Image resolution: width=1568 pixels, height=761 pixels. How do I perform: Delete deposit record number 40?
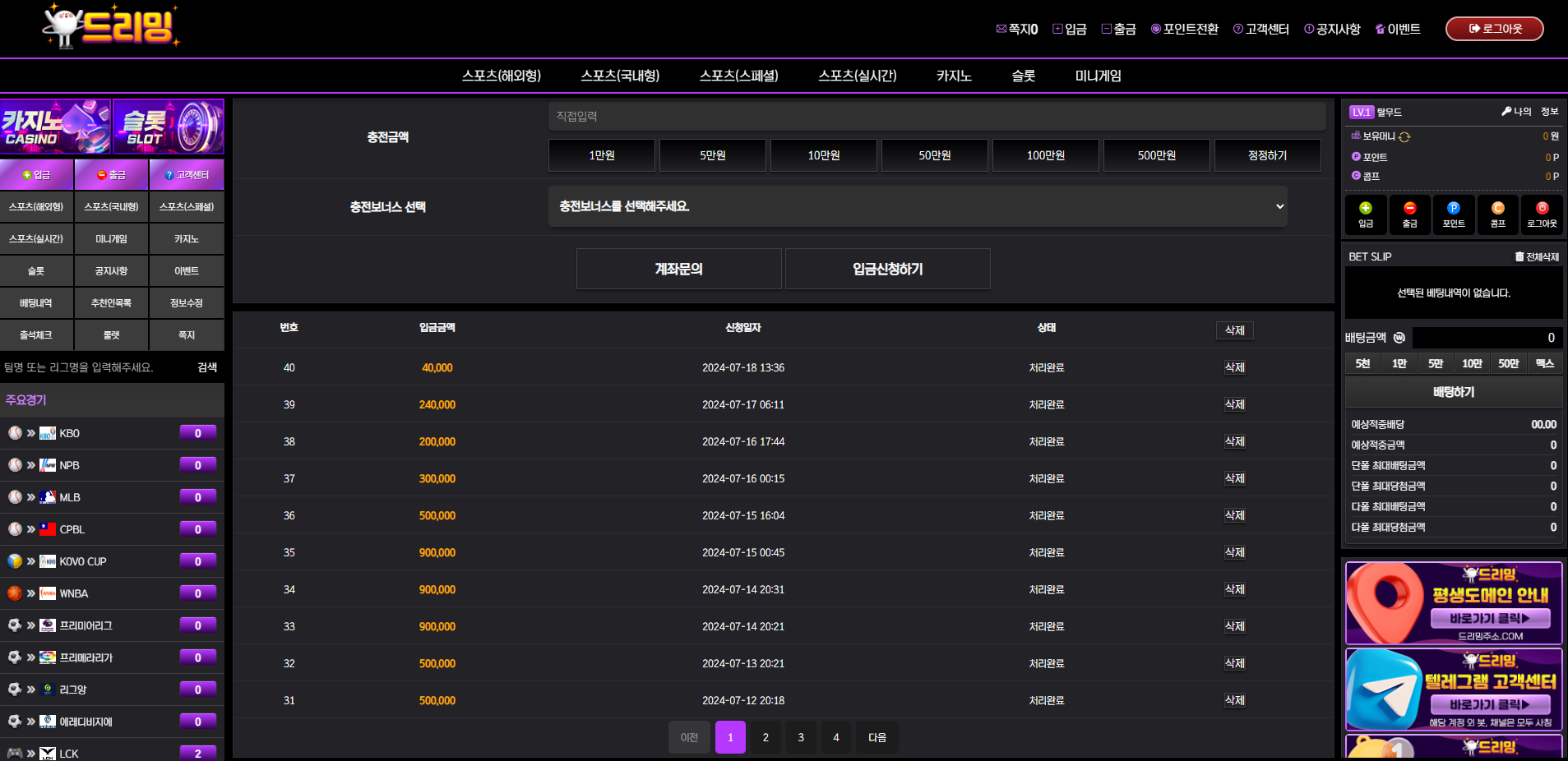[x=1234, y=367]
